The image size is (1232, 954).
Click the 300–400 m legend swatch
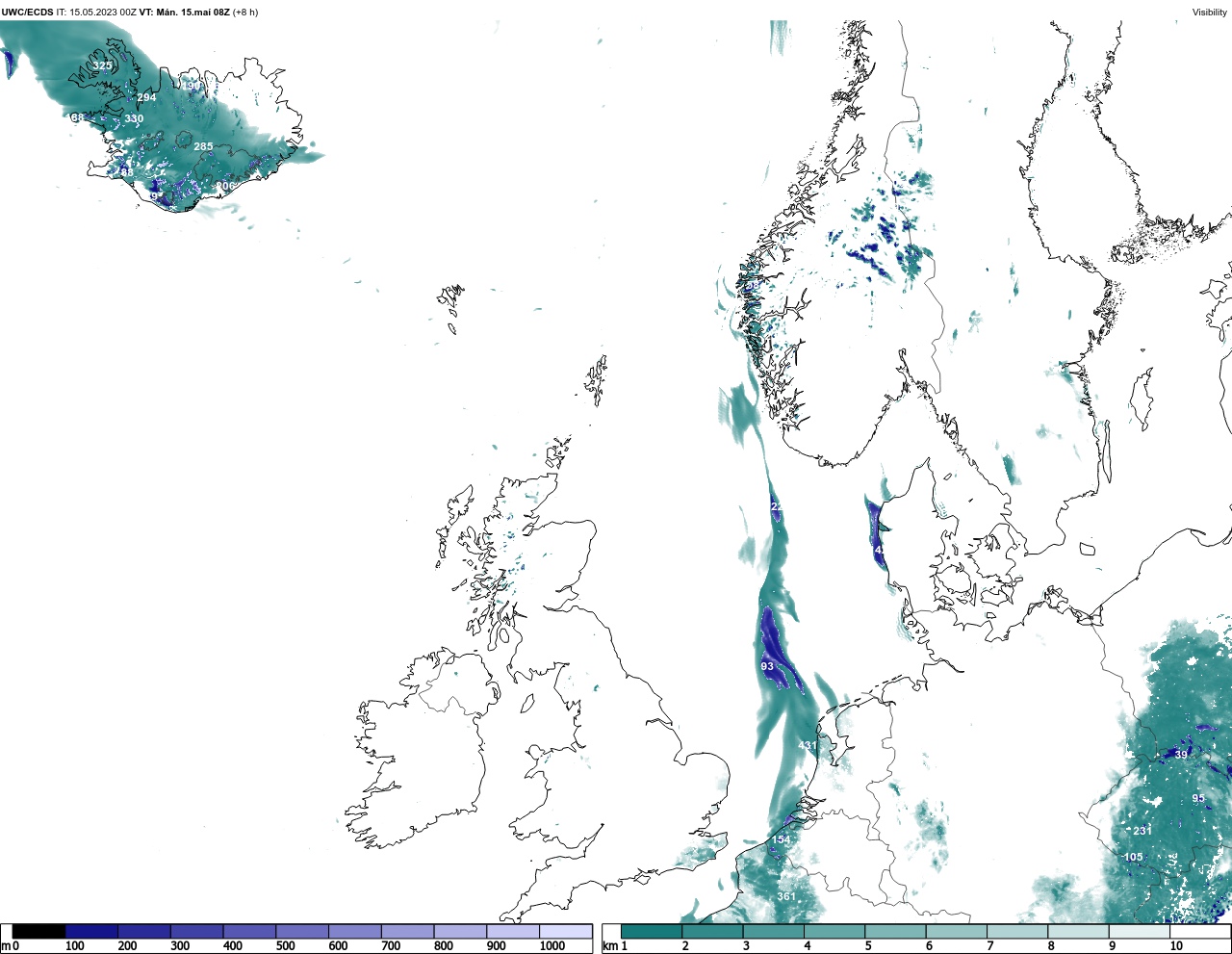[197, 931]
